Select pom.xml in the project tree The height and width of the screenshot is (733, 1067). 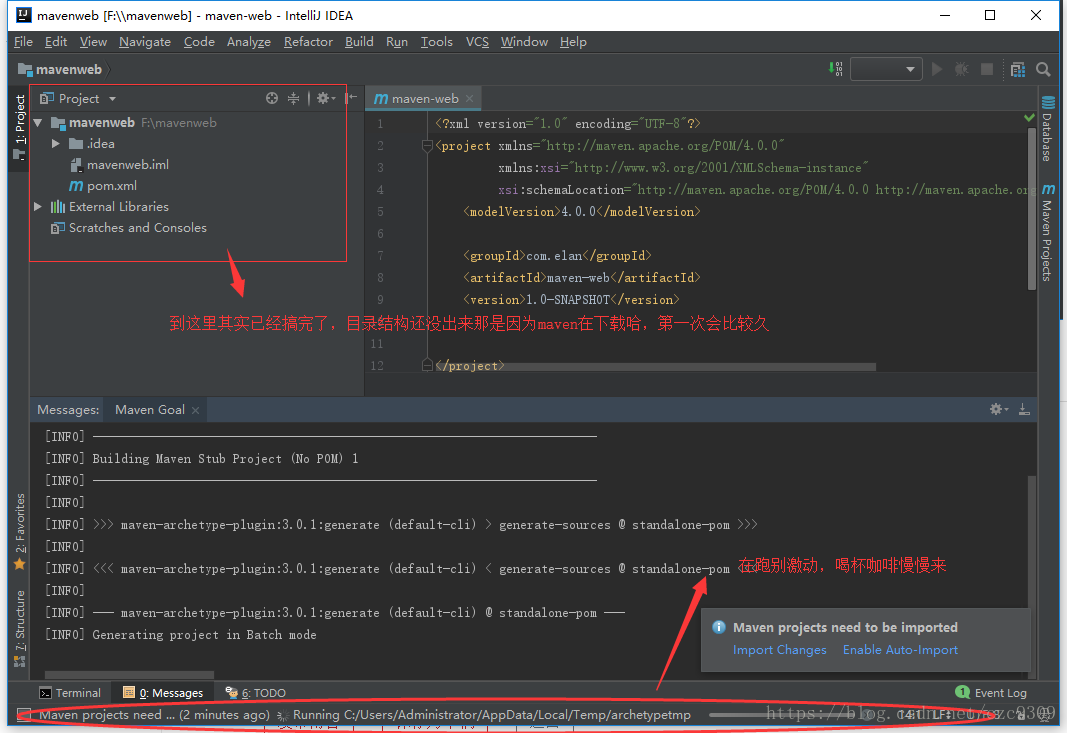[x=111, y=186]
